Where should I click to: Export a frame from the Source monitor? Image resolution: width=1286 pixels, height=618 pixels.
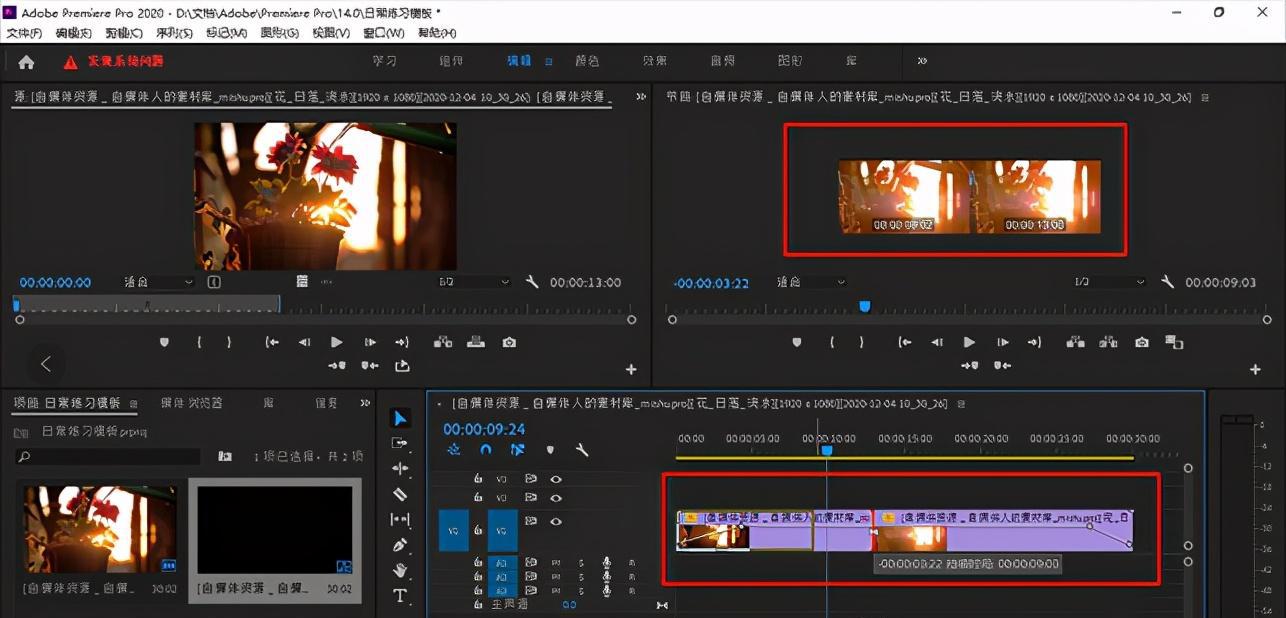(x=509, y=342)
